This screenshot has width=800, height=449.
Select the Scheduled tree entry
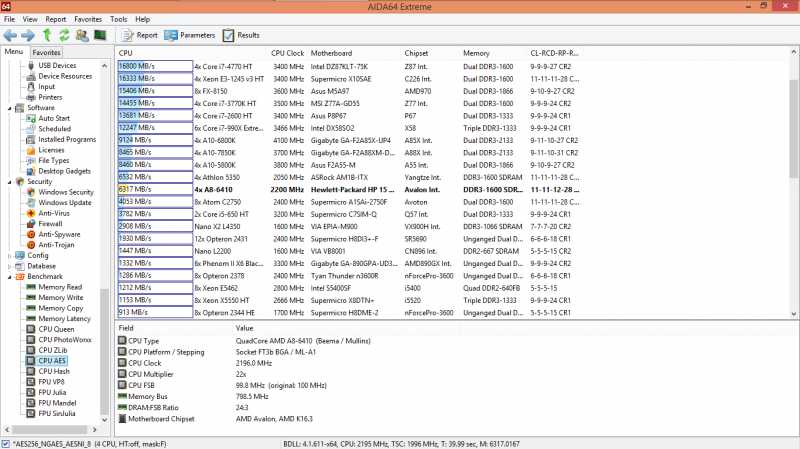click(x=55, y=129)
